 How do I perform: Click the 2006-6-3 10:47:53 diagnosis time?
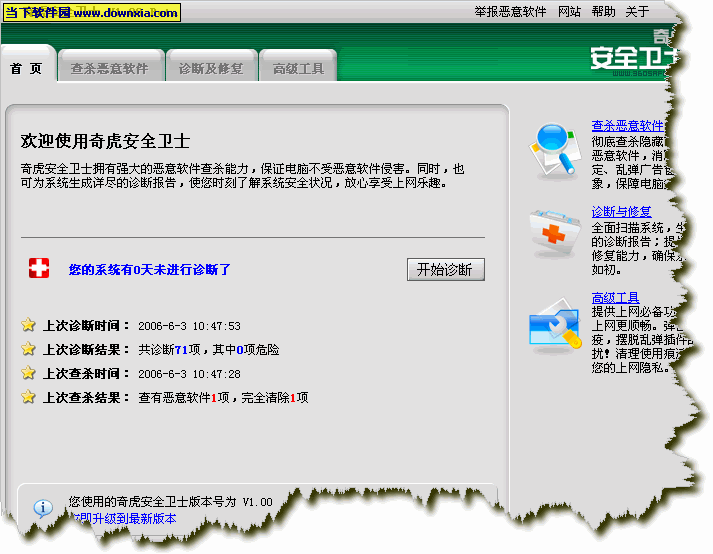[189, 326]
